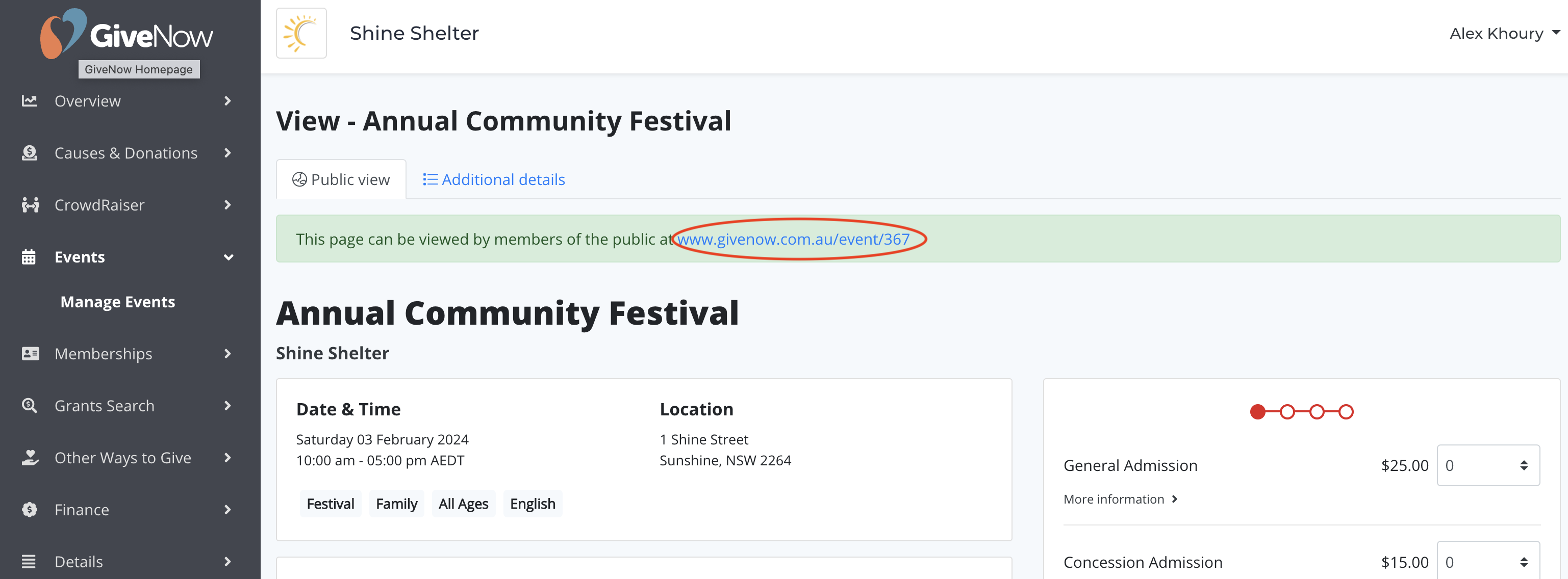
Task: Click the Public view globe icon
Action: tap(299, 179)
